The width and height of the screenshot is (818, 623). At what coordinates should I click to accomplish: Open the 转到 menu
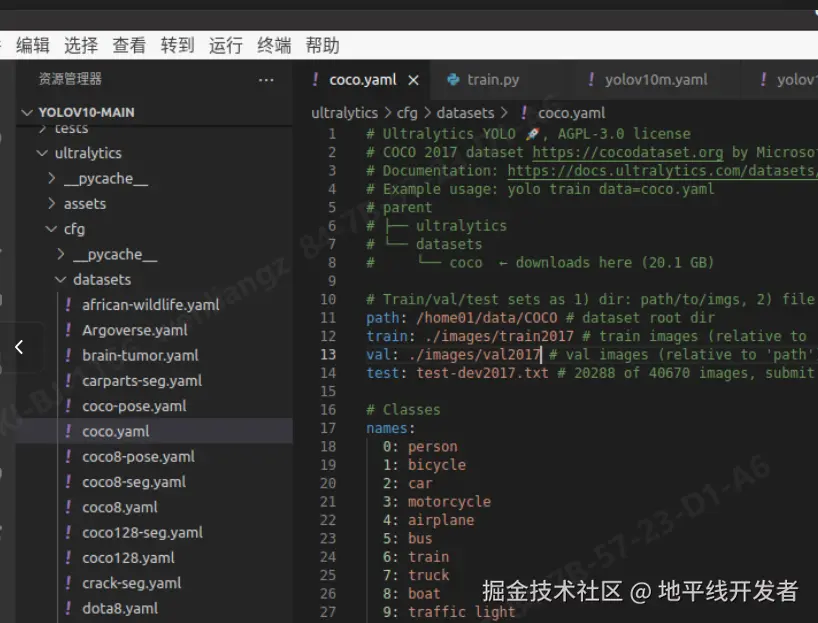tap(177, 45)
